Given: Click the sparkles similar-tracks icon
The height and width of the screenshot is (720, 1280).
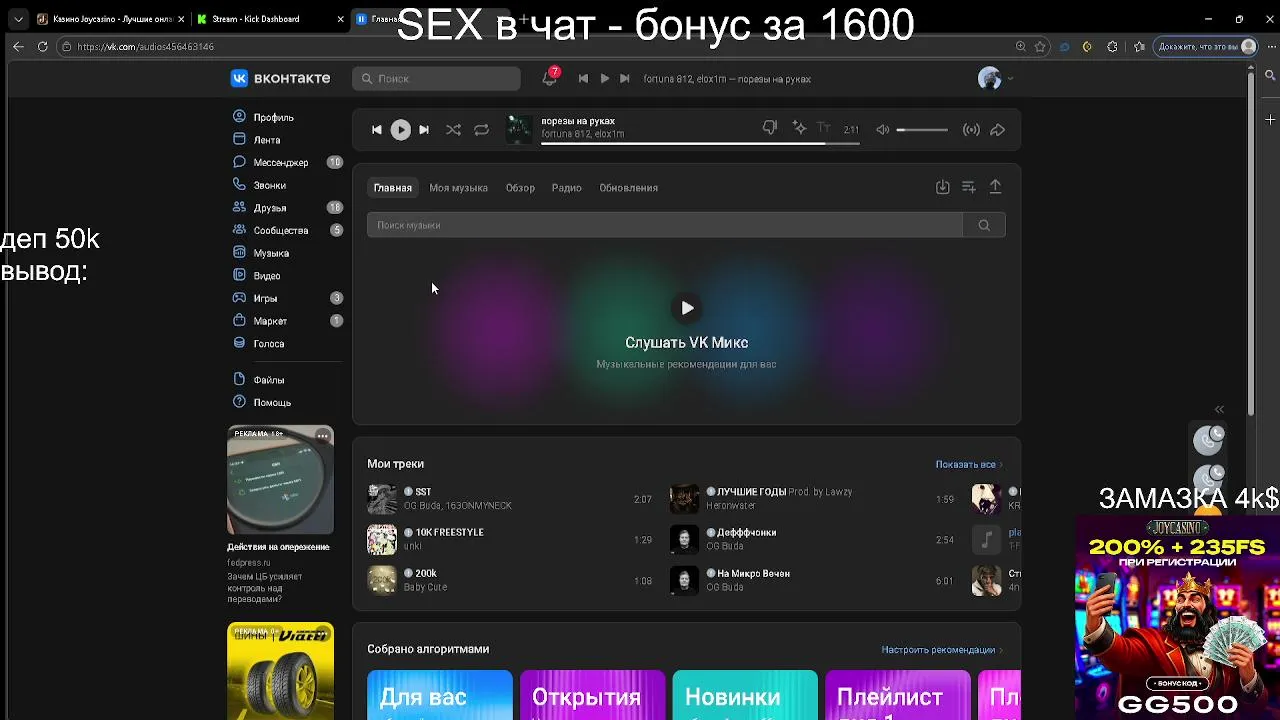Looking at the screenshot, I should tap(799, 128).
